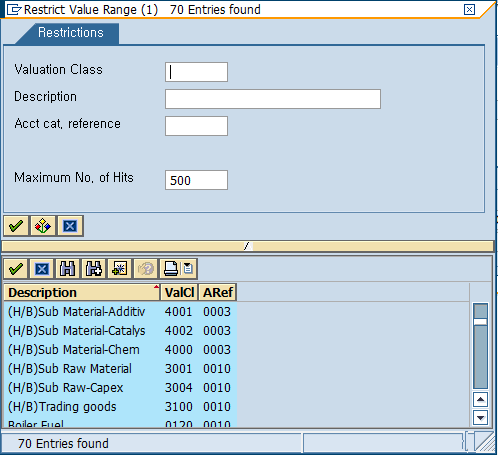Sort by the Description column header
Viewport: 498px width, 455px height.
82,292
